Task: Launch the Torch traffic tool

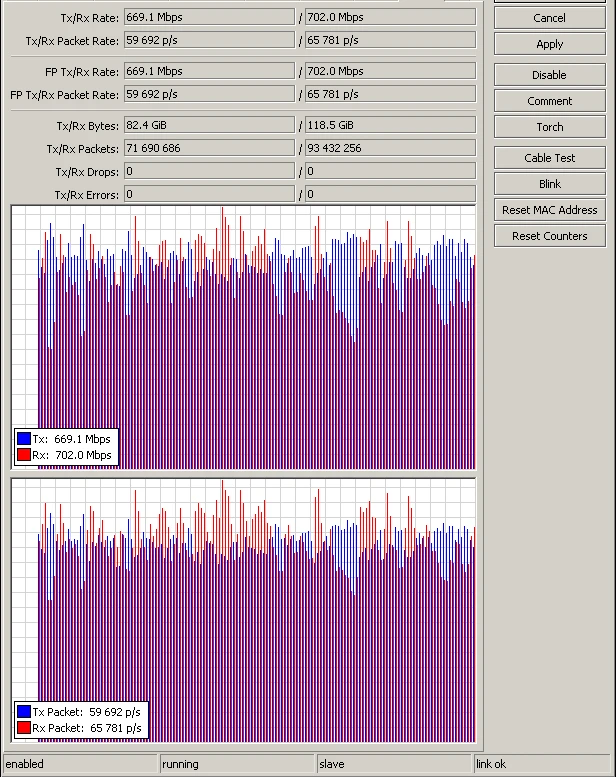Action: pos(549,127)
